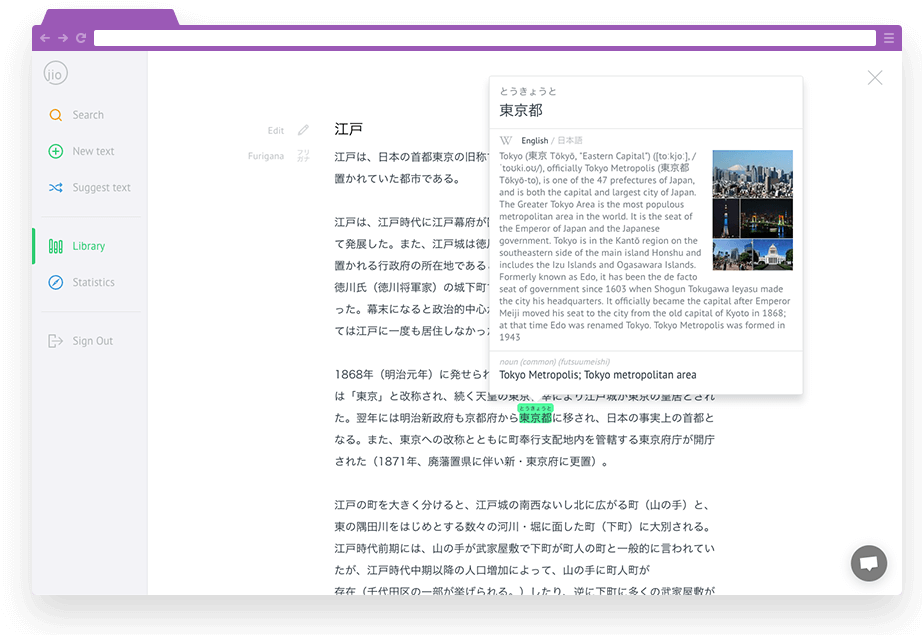Screen dimensions: 922x635
Task: Open the chat bubble in bottom corner
Action: (868, 563)
